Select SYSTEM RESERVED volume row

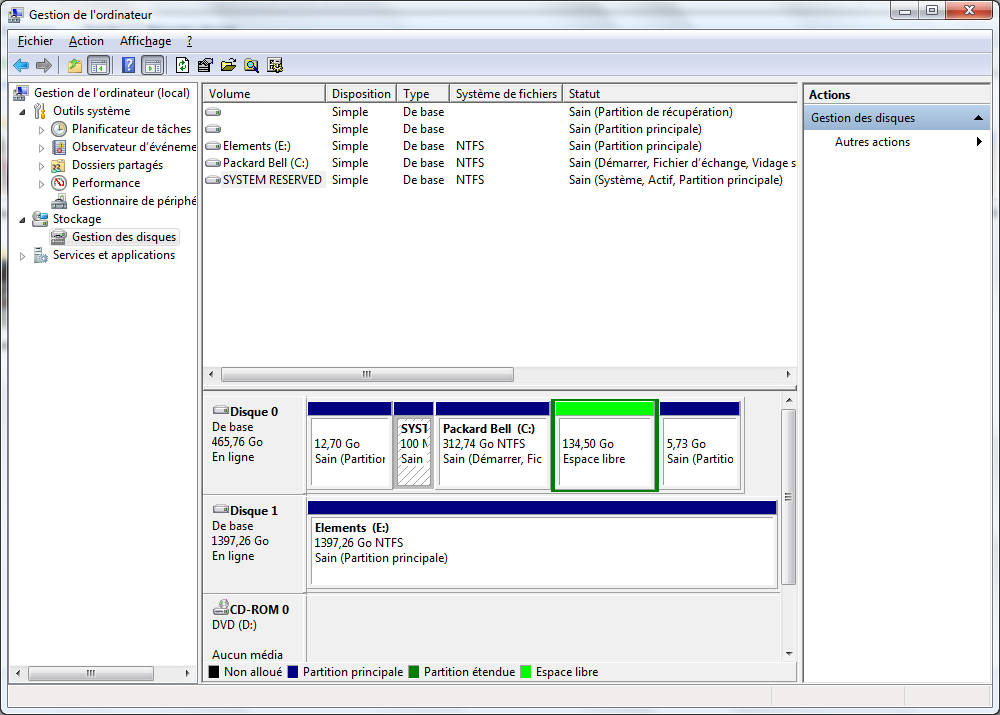(x=500, y=180)
